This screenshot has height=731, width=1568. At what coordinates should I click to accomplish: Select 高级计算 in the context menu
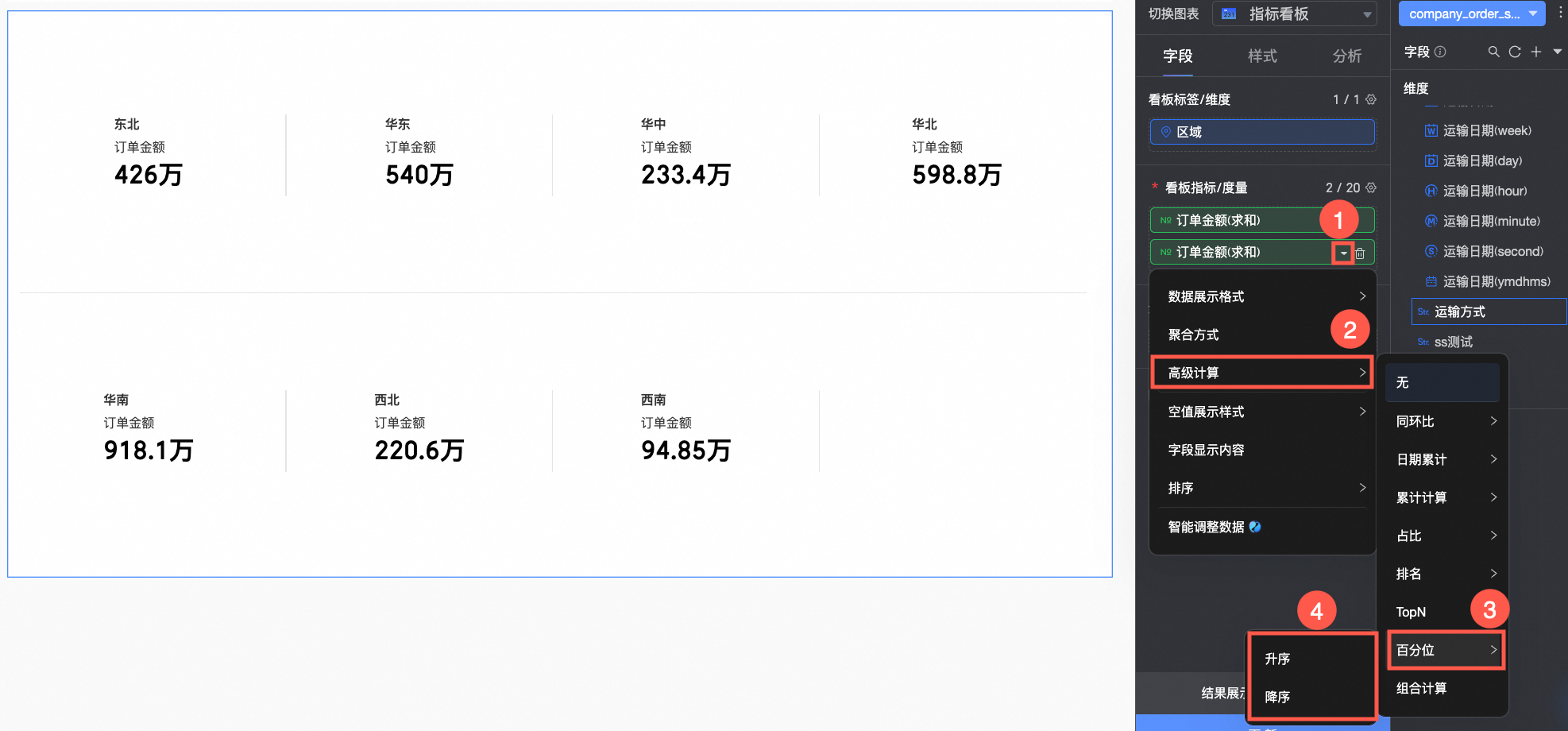[1262, 373]
